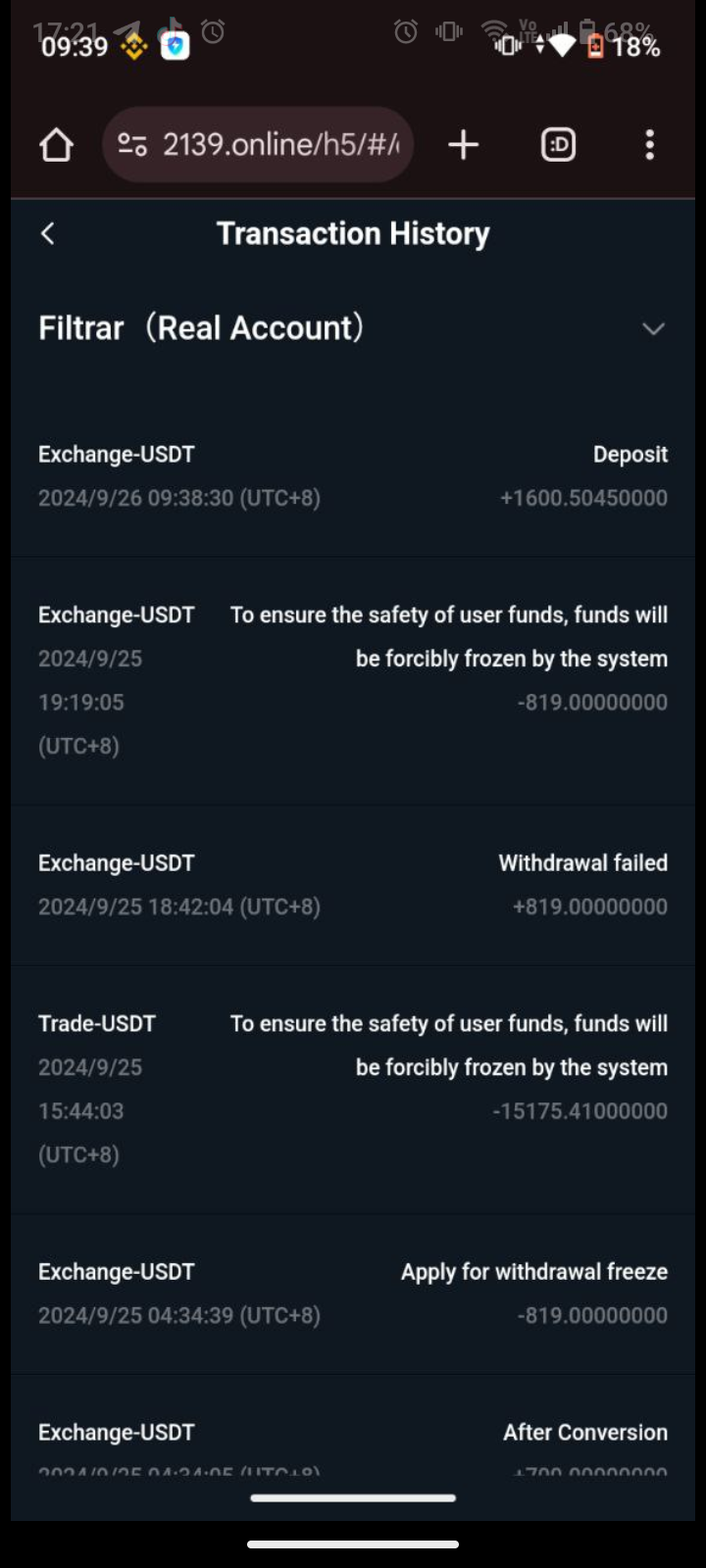Image resolution: width=706 pixels, height=1568 pixels.
Task: Open a new tab with plus icon
Action: (x=463, y=145)
